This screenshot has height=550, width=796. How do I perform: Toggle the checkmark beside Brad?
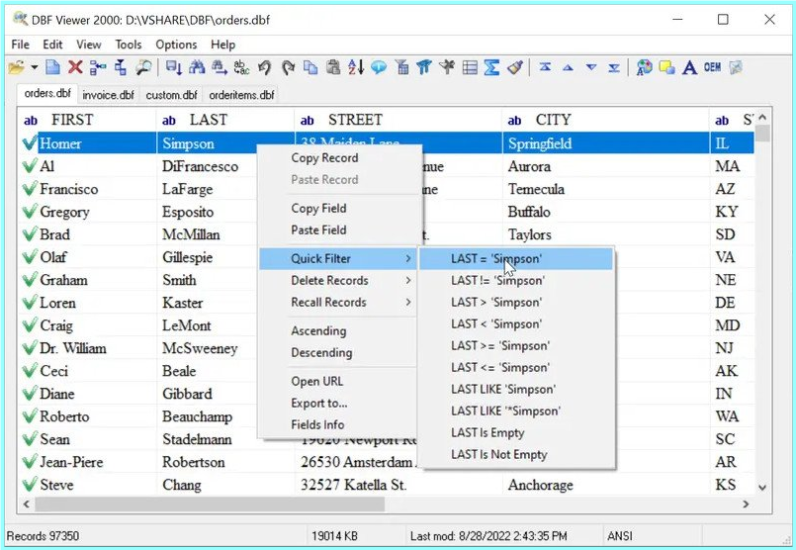click(x=30, y=234)
